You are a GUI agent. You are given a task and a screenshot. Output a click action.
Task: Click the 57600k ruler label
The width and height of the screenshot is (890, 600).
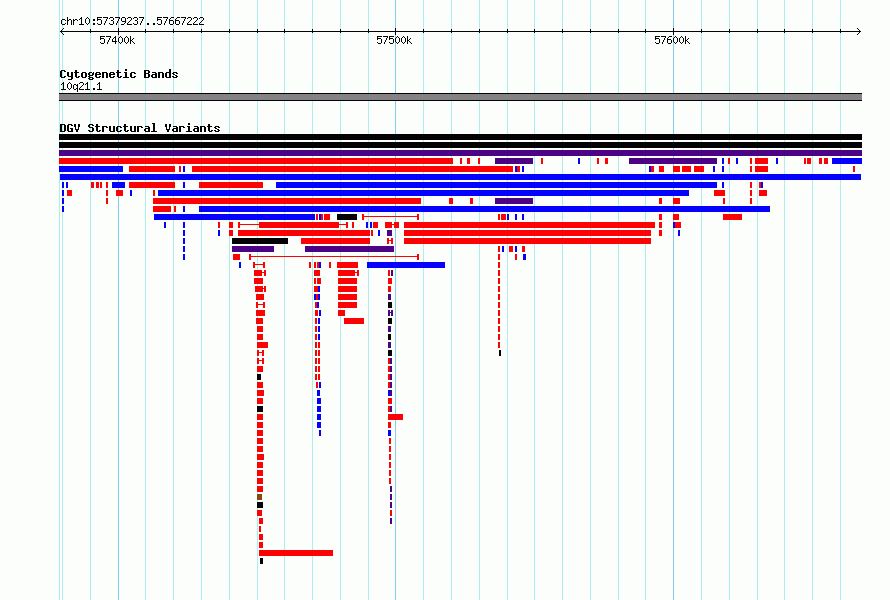click(x=672, y=40)
